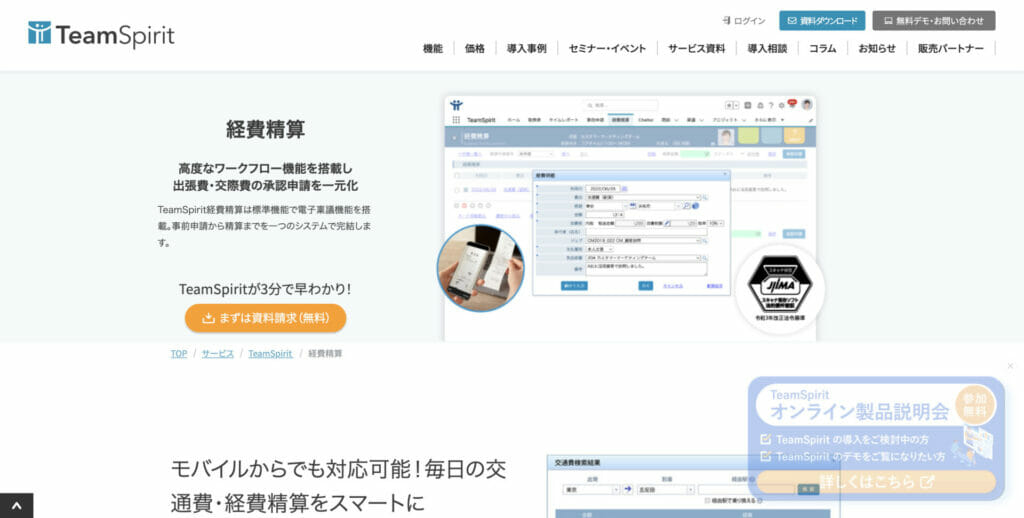The width and height of the screenshot is (1024, 518).
Task: Follow the TOP breadcrumb link
Action: pos(179,353)
